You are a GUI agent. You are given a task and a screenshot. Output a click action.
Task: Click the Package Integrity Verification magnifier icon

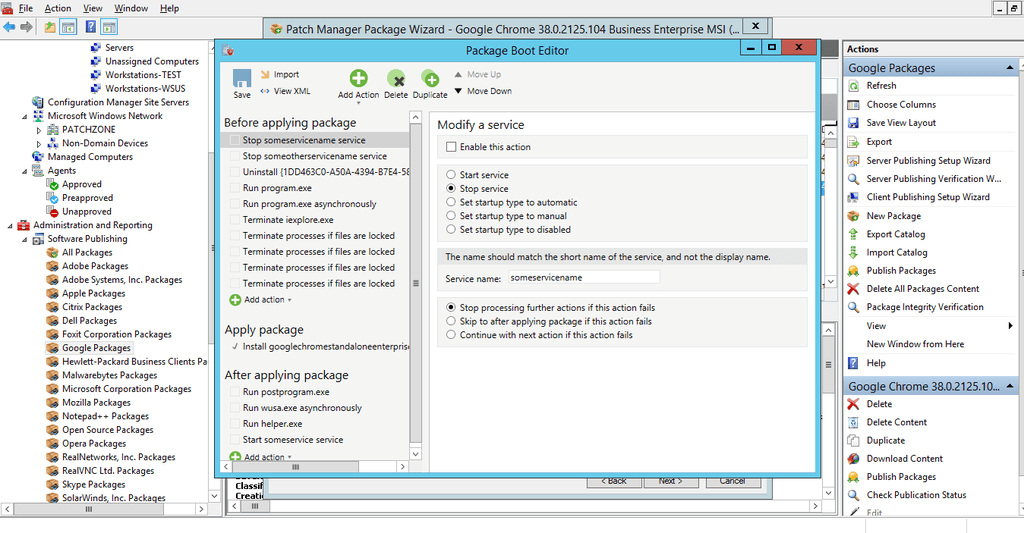[853, 307]
